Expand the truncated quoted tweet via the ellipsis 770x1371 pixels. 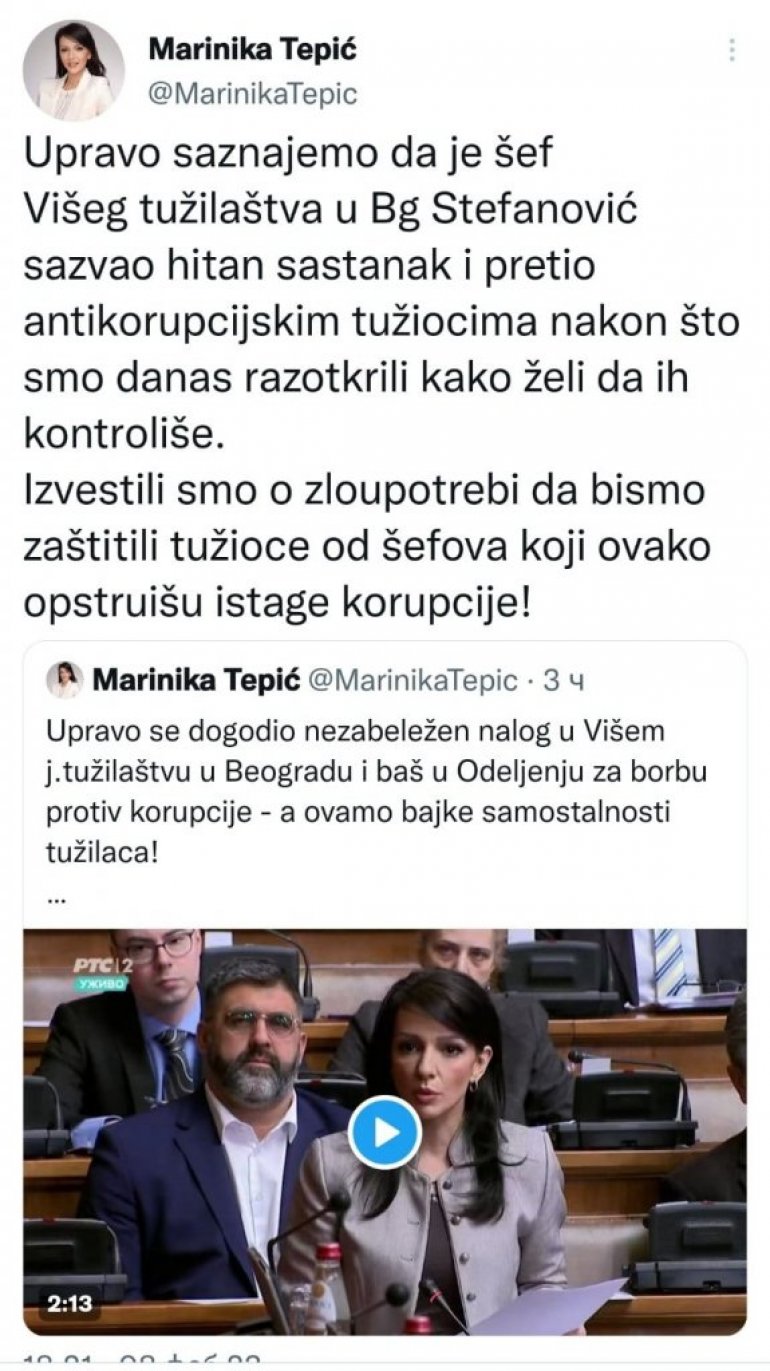click(x=56, y=896)
